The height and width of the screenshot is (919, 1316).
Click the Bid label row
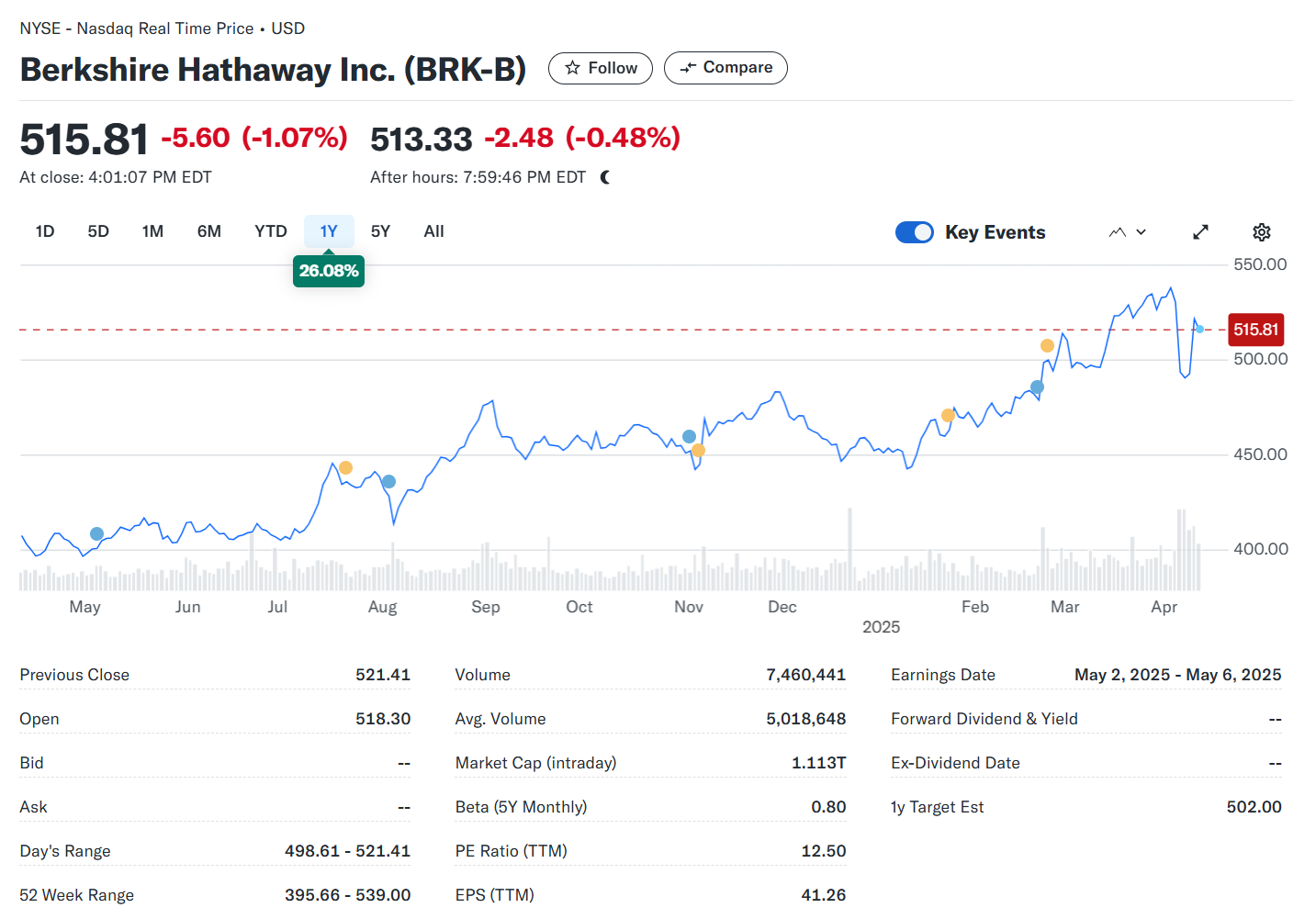(x=215, y=763)
